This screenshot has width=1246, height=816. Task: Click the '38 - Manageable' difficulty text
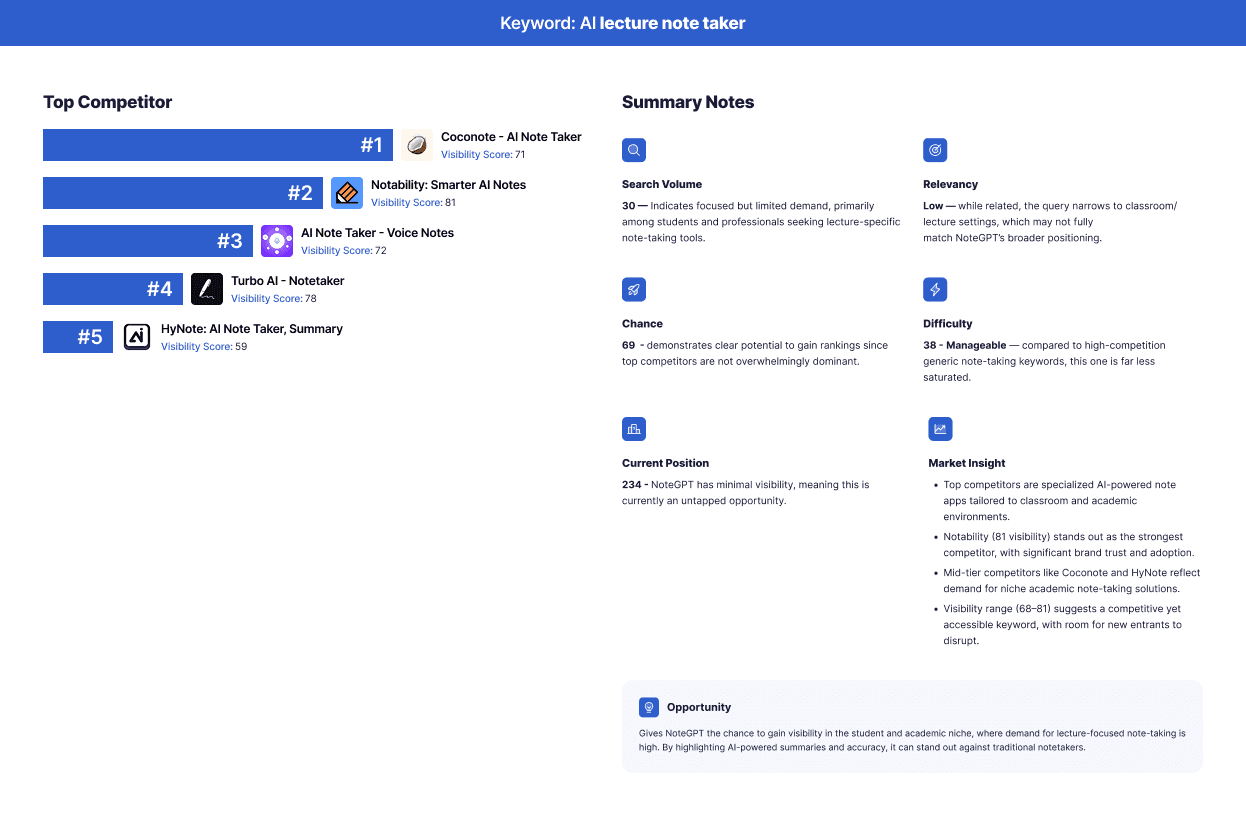point(965,345)
